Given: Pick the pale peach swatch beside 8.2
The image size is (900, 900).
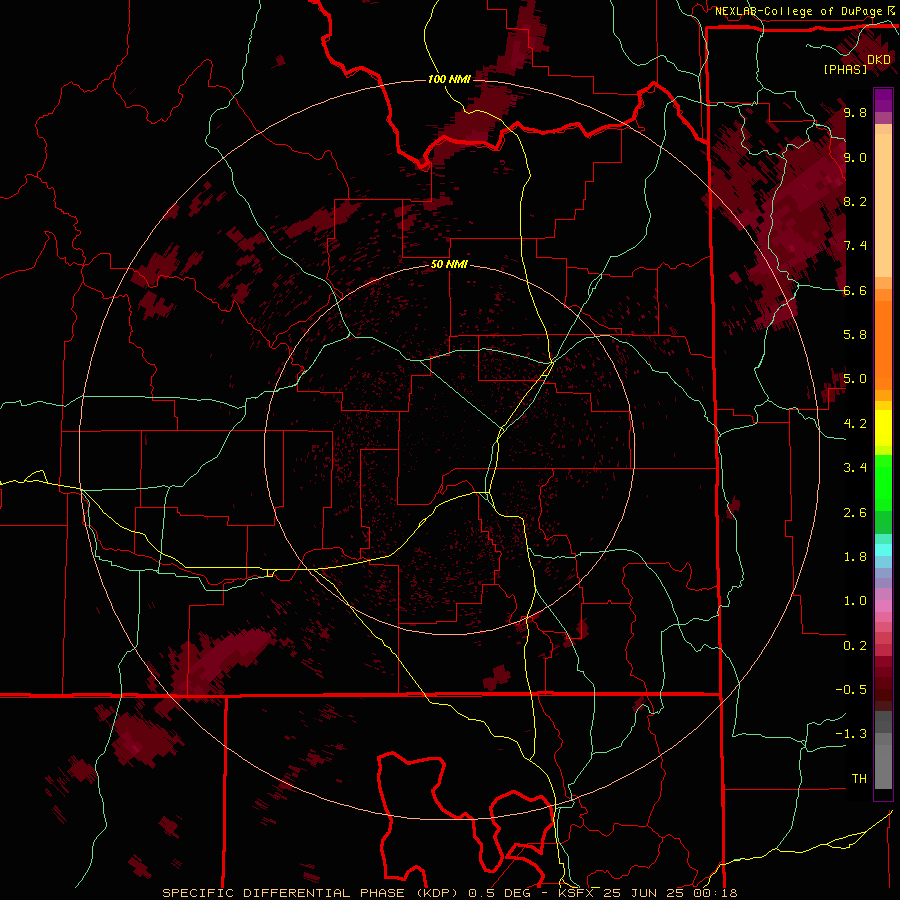Looking at the screenshot, I should tap(883, 205).
